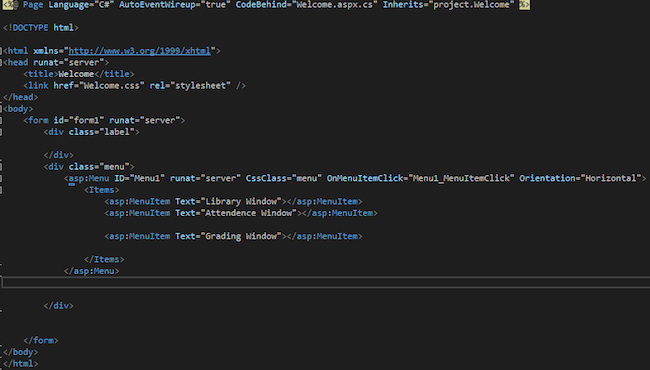
Task: Click the form id "form1" value
Action: point(86,121)
